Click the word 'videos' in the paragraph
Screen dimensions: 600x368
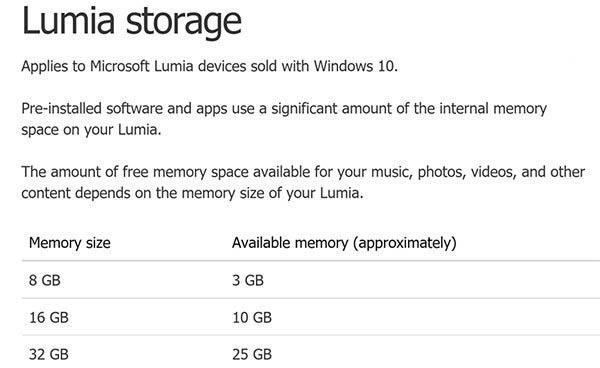(x=492, y=173)
